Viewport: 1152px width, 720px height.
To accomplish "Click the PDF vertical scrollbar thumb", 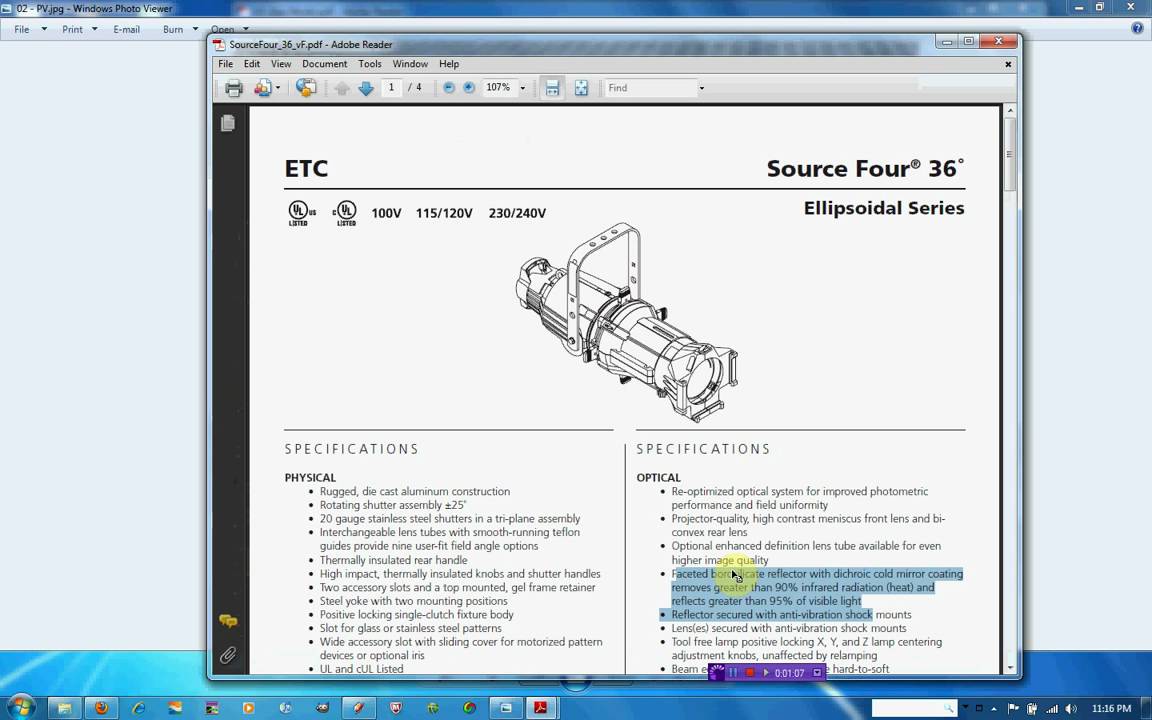I will 1010,154.
